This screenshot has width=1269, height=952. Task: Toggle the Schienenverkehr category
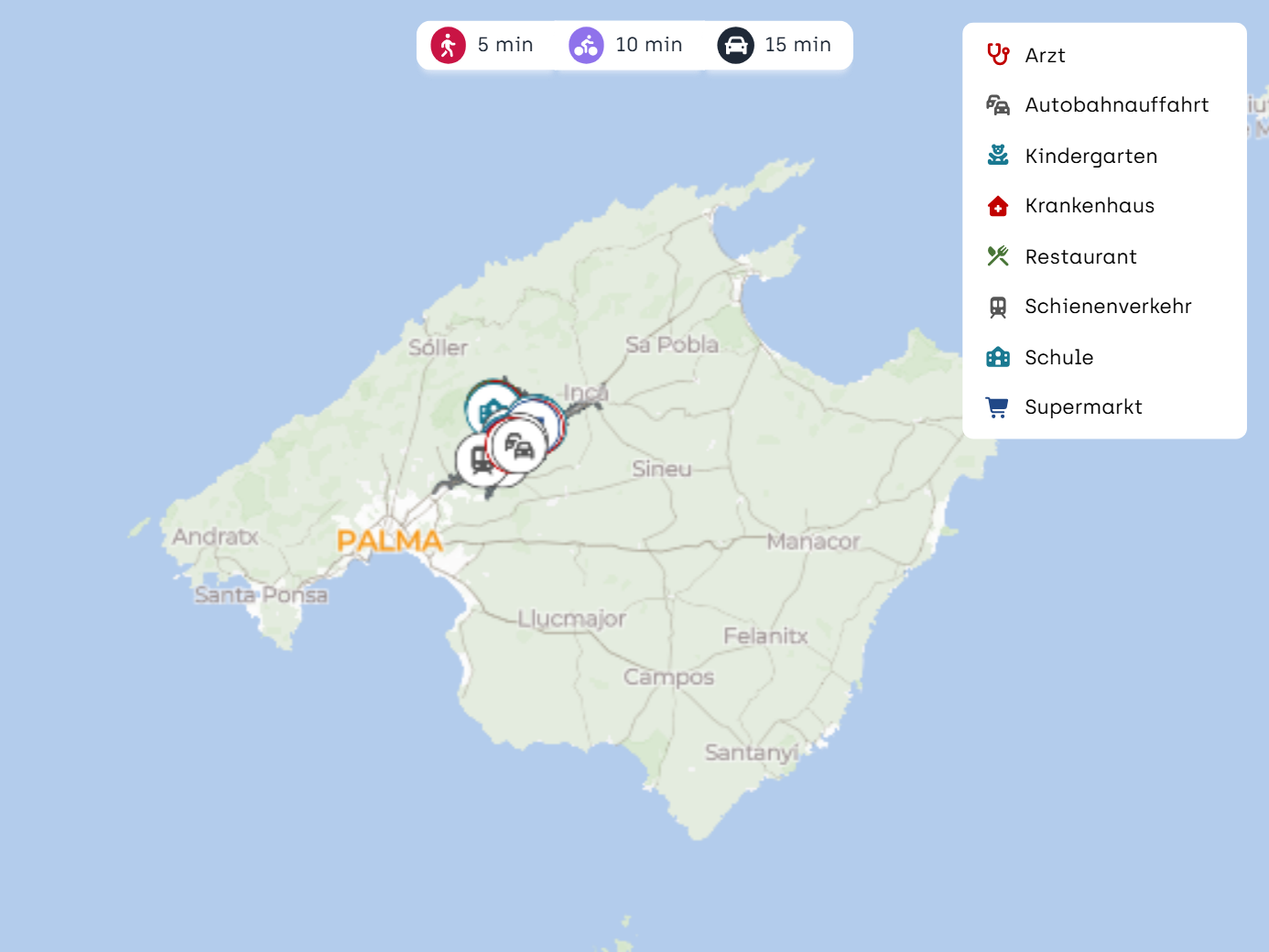1107,307
